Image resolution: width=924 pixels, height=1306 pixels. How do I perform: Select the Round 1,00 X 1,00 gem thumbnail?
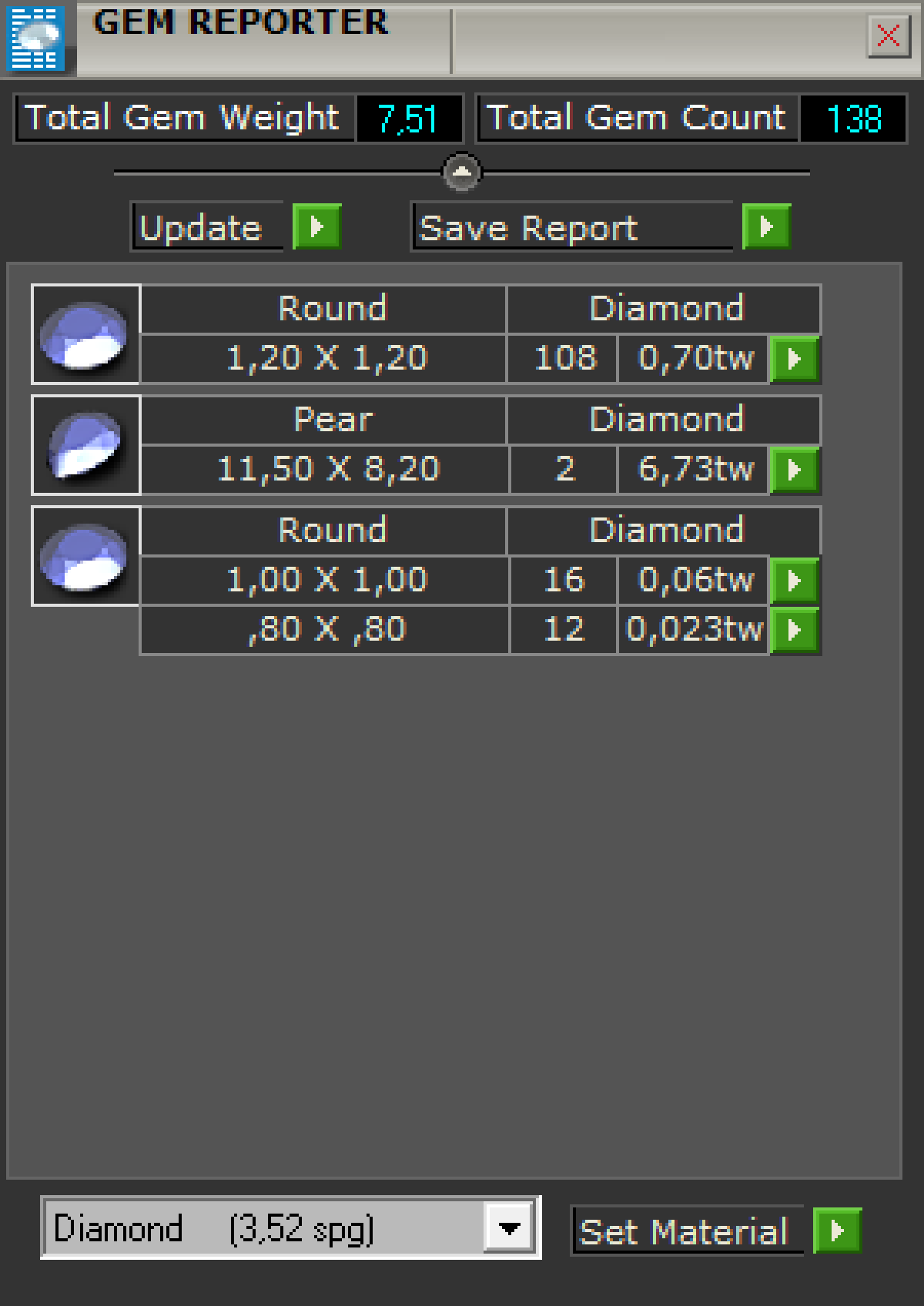point(85,556)
